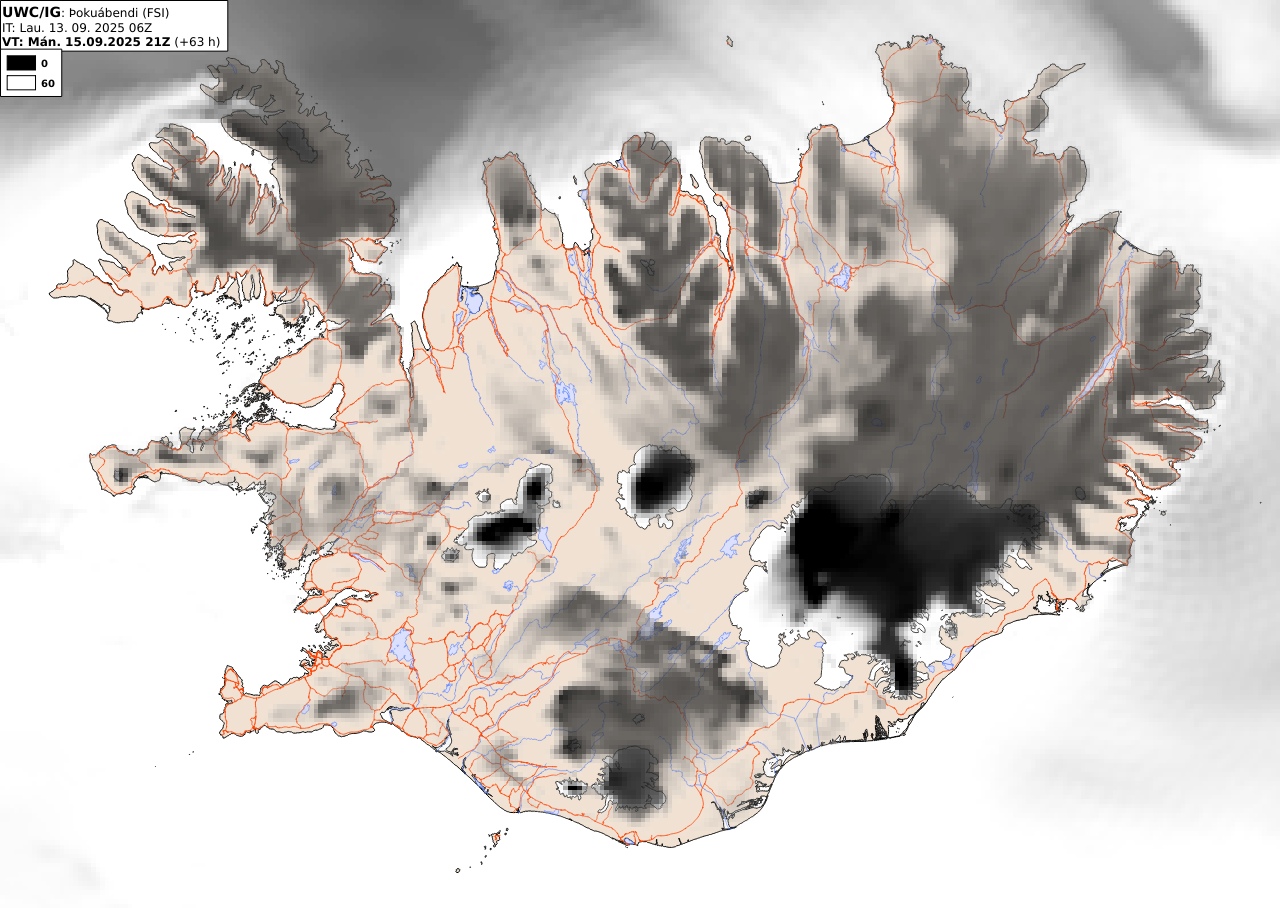
Task: Click the valid time 'VT: Mán. 15.09.2025 21Z'
Action: tap(86, 42)
